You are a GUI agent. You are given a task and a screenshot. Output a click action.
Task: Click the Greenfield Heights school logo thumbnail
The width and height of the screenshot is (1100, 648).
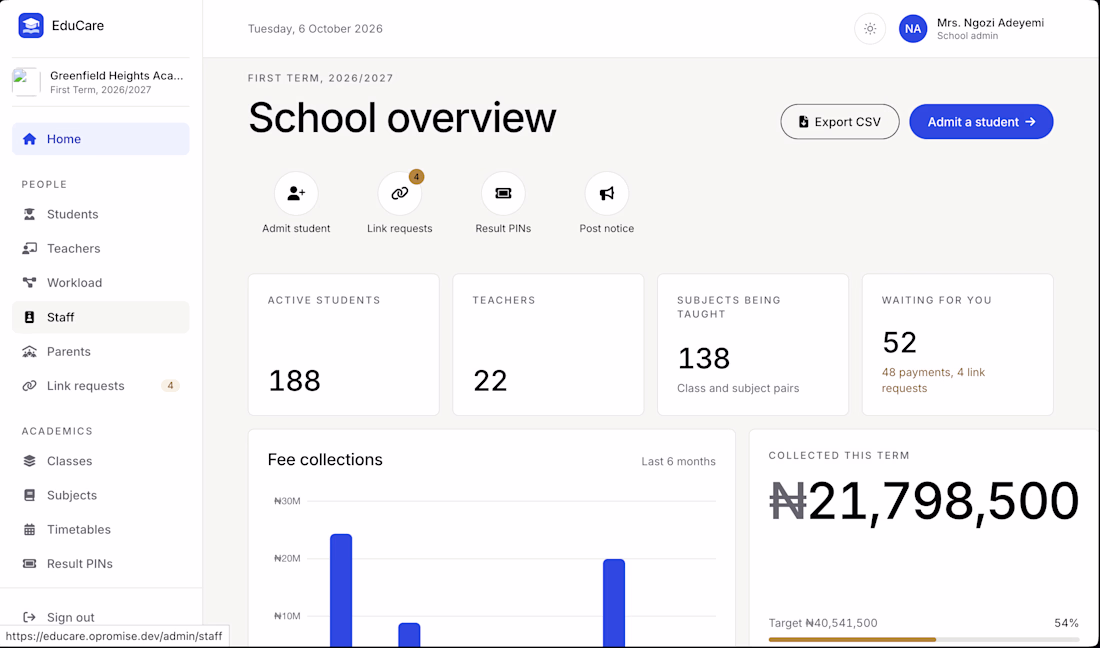coord(26,82)
